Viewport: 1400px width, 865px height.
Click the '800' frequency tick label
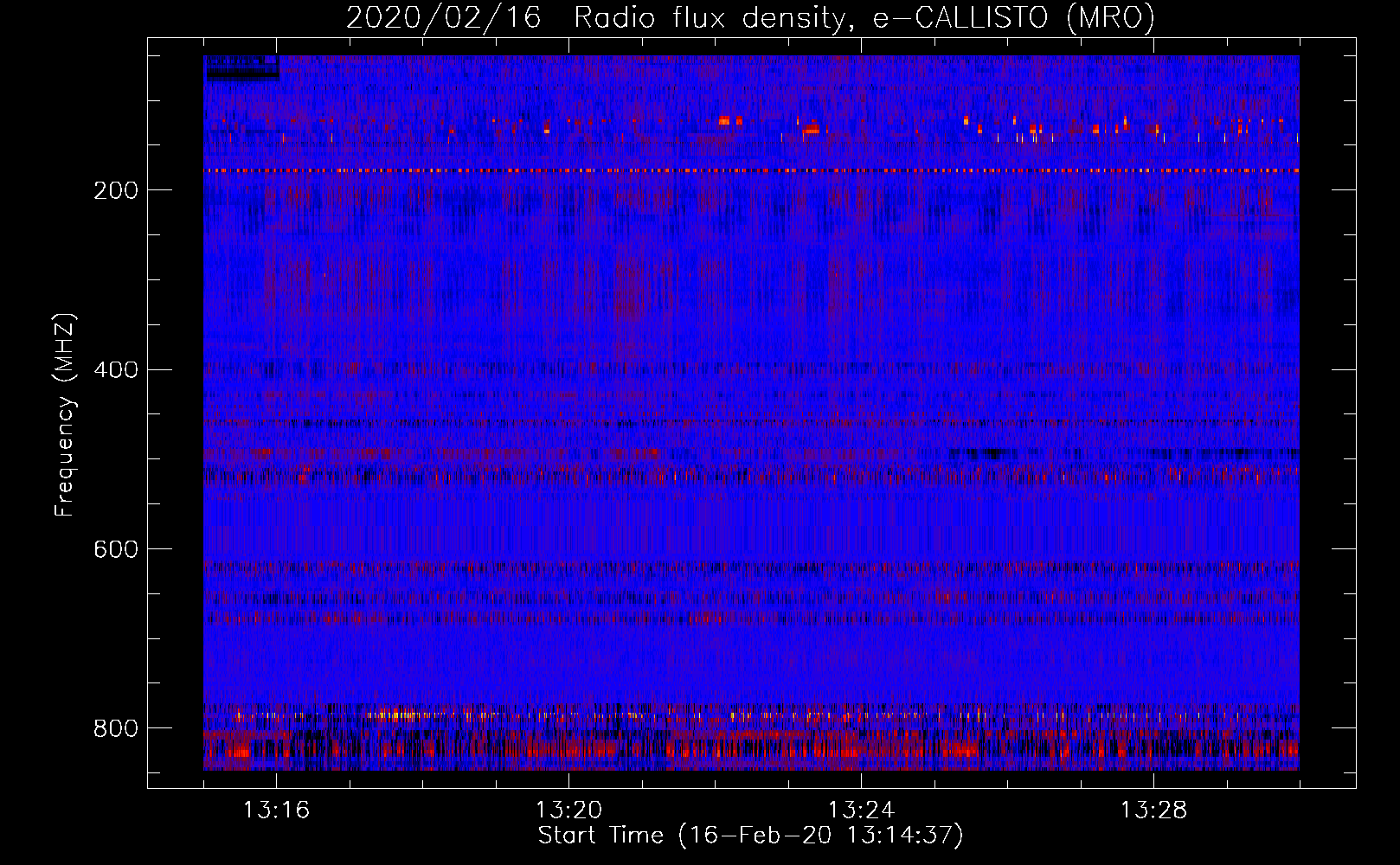click(115, 728)
